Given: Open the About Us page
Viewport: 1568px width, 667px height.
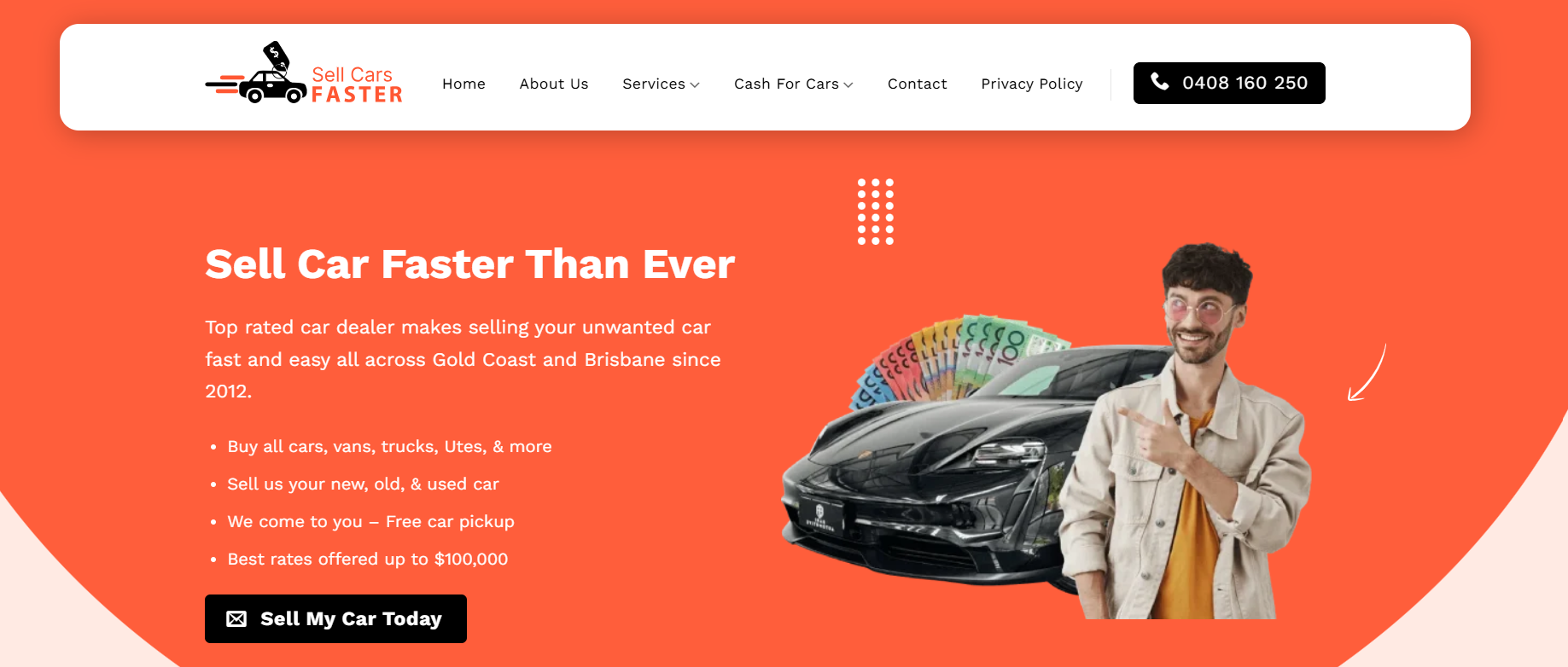Looking at the screenshot, I should [x=554, y=84].
